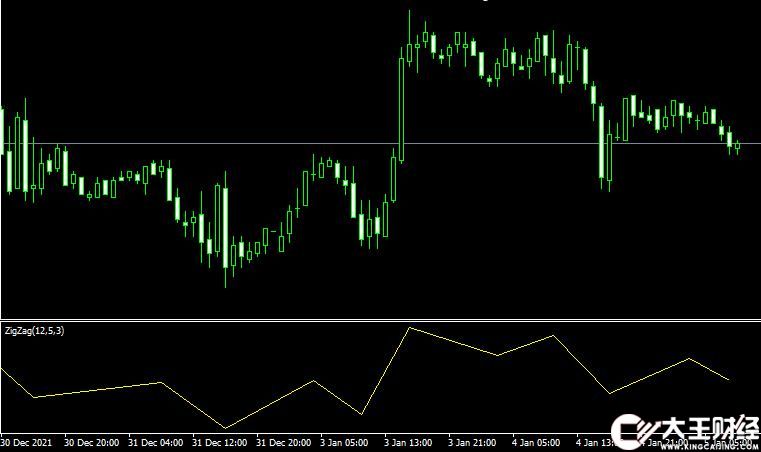Click the '31 Dec 12:00' time axis label
The width and height of the screenshot is (761, 452).
point(219,443)
